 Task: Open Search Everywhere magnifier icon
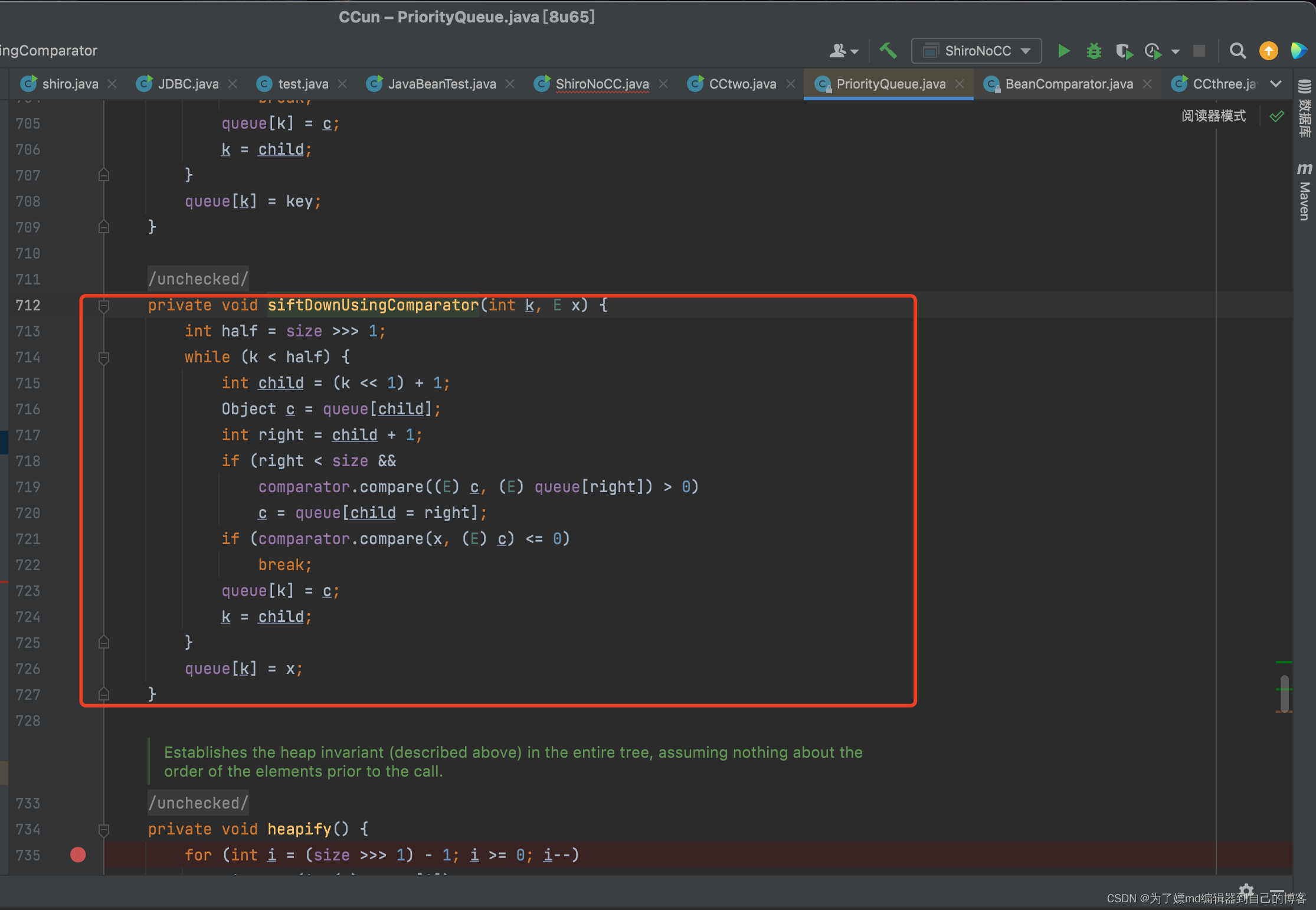(x=1238, y=51)
